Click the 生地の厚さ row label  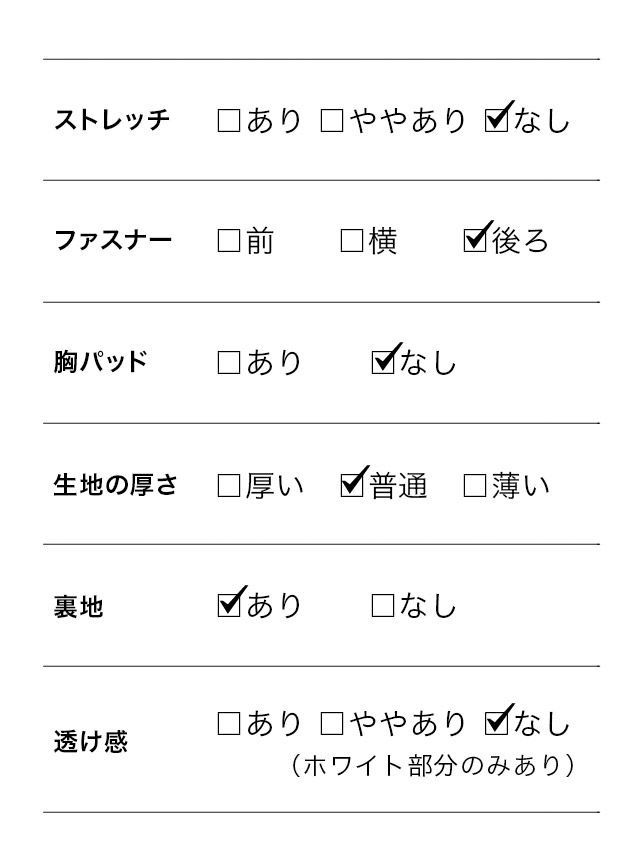point(115,486)
